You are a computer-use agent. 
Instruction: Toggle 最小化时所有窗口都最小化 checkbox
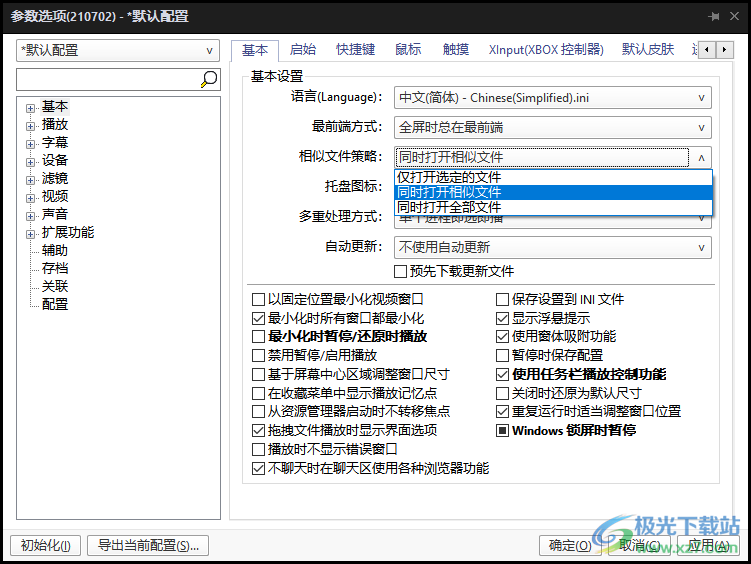(259, 318)
